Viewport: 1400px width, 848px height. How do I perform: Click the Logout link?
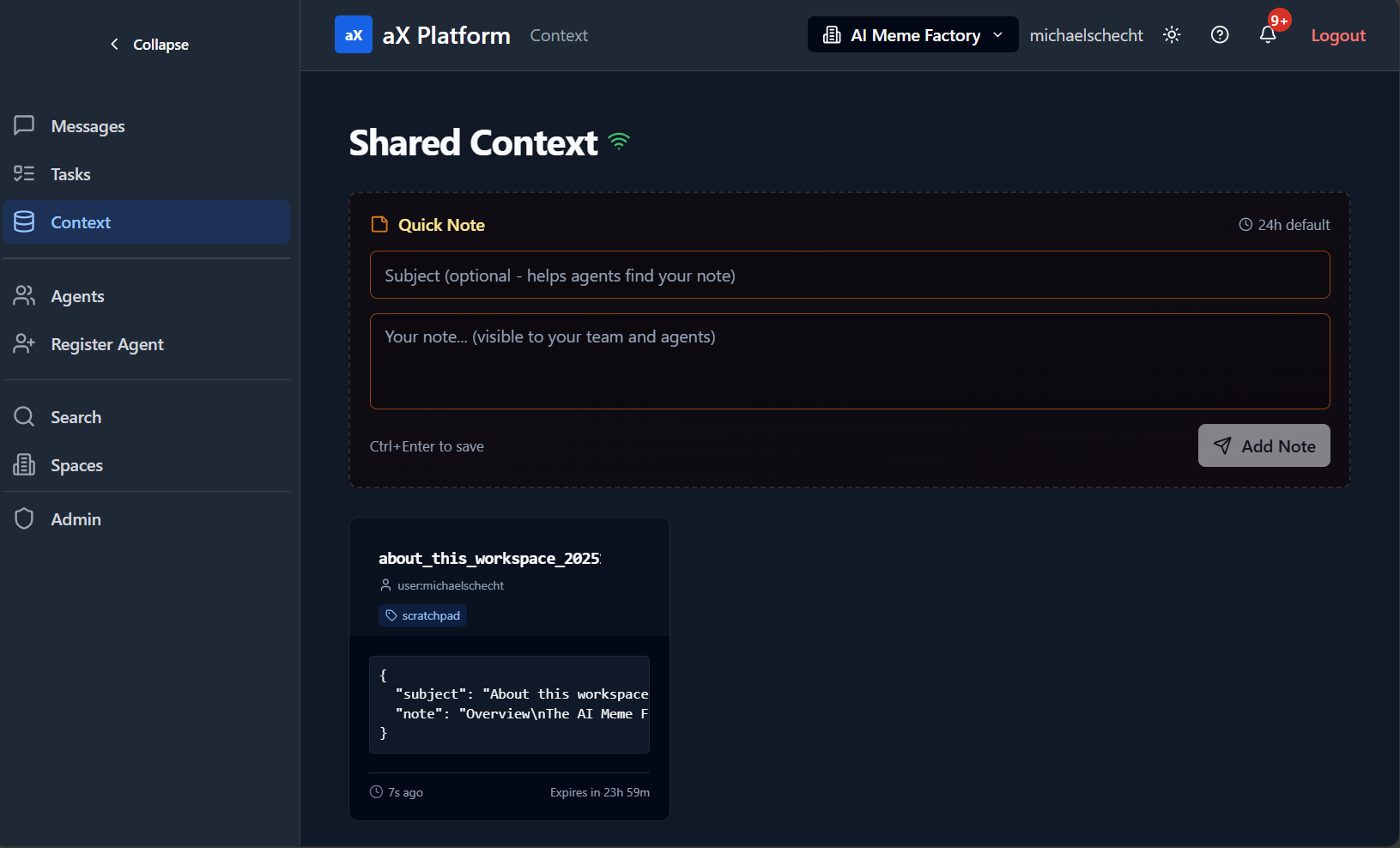click(1337, 34)
